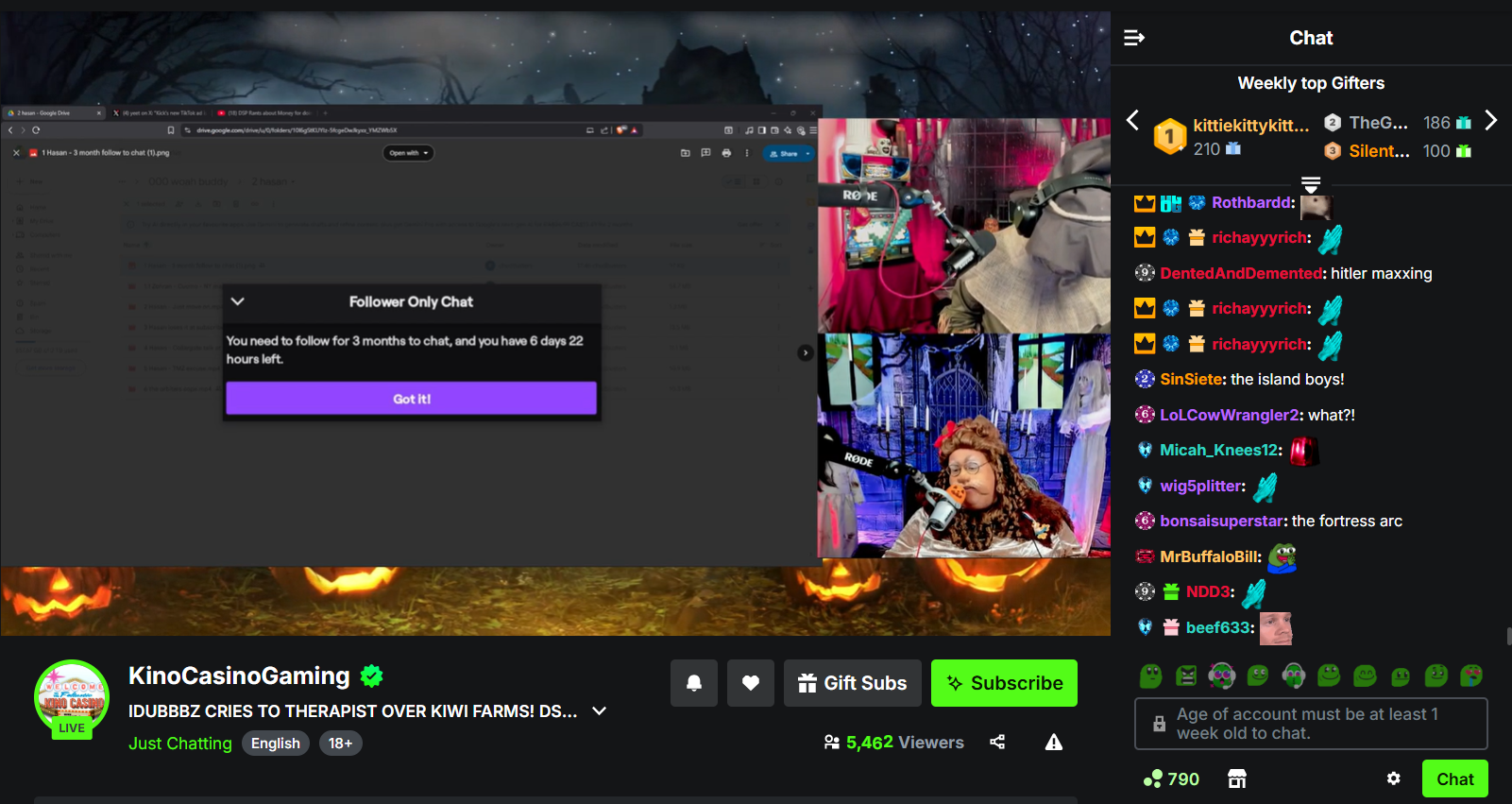Open the channel points 790 balance
The height and width of the screenshot is (804, 1512).
point(1171,779)
